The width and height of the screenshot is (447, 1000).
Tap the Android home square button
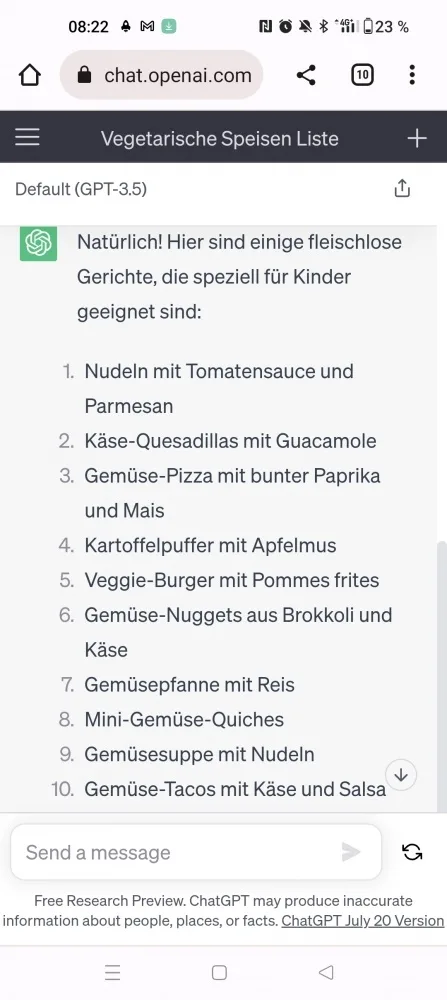(219, 972)
